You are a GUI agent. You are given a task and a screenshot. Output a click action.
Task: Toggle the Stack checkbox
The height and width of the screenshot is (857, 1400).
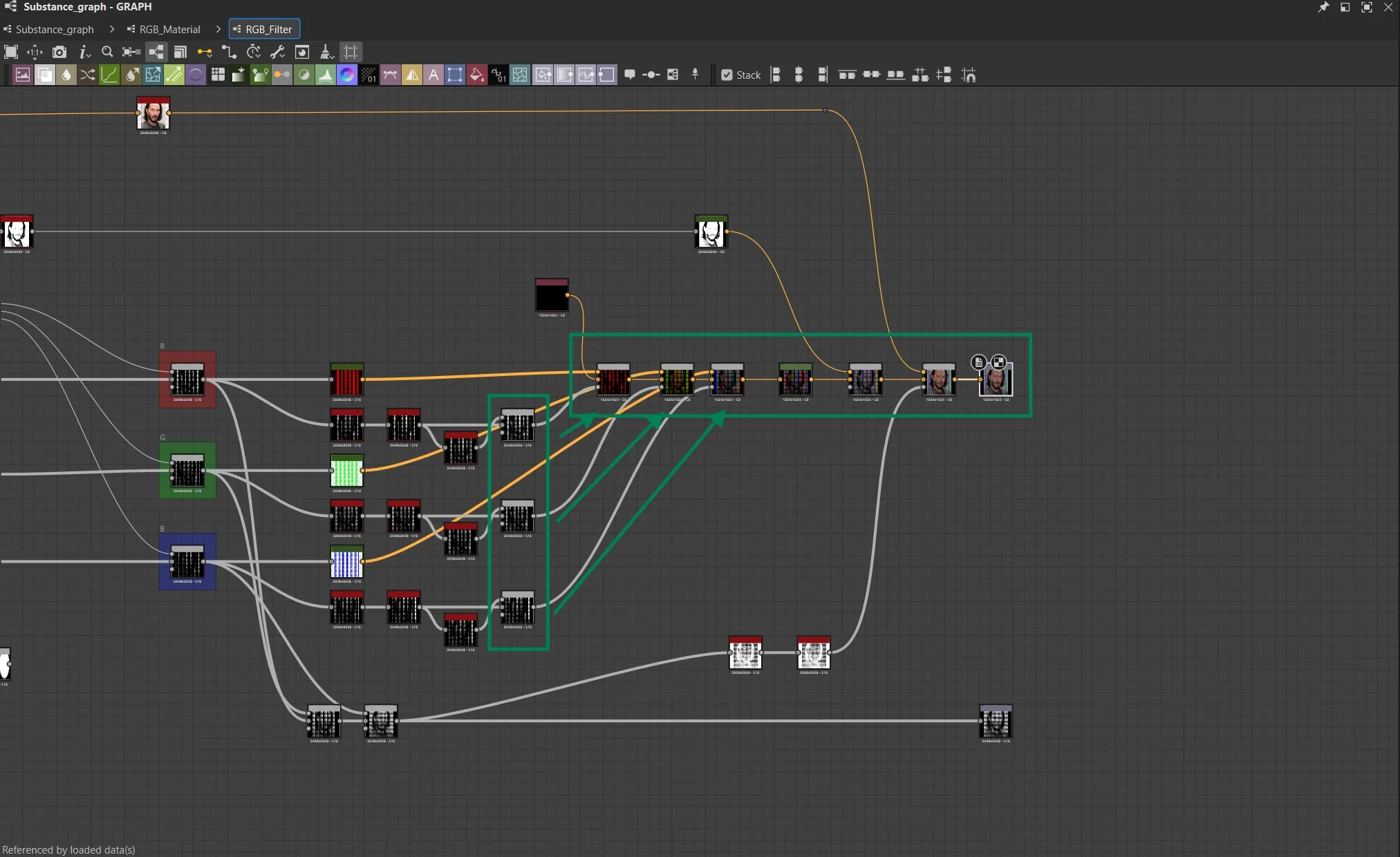click(727, 75)
